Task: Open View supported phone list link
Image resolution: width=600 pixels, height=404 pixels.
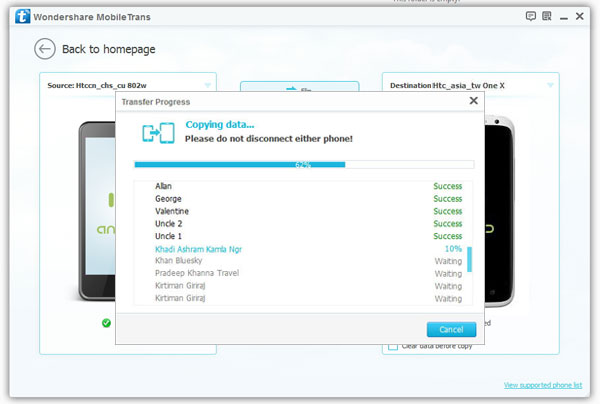Action: click(x=543, y=385)
